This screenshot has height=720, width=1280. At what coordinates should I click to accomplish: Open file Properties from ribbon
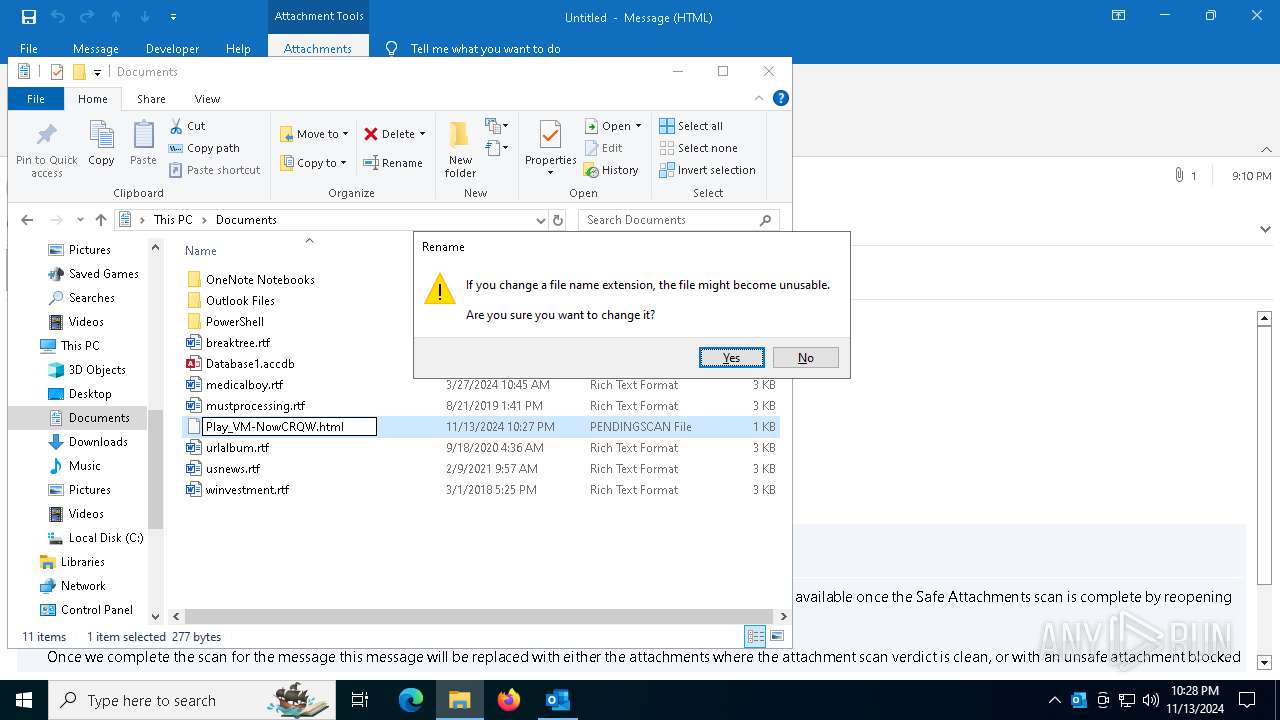[x=551, y=149]
